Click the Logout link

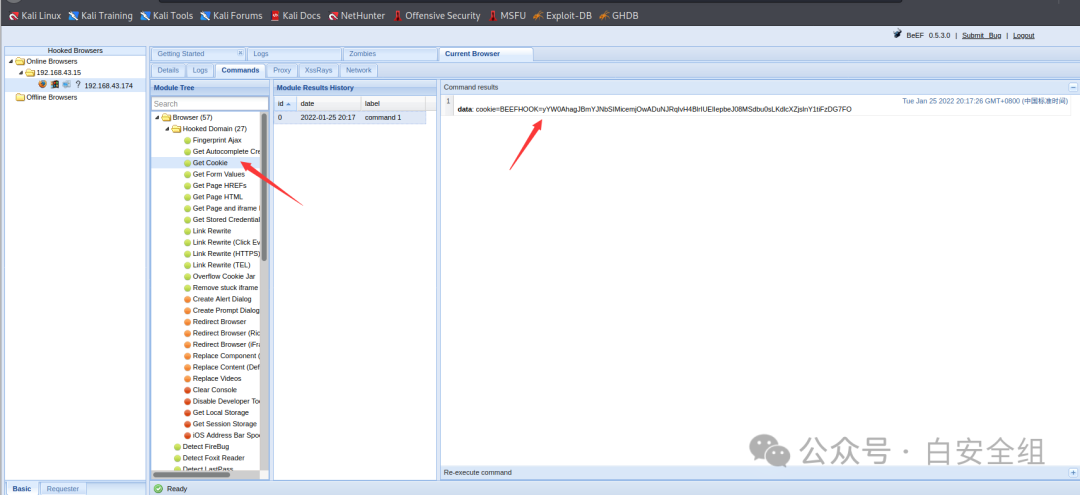pyautogui.click(x=1024, y=35)
